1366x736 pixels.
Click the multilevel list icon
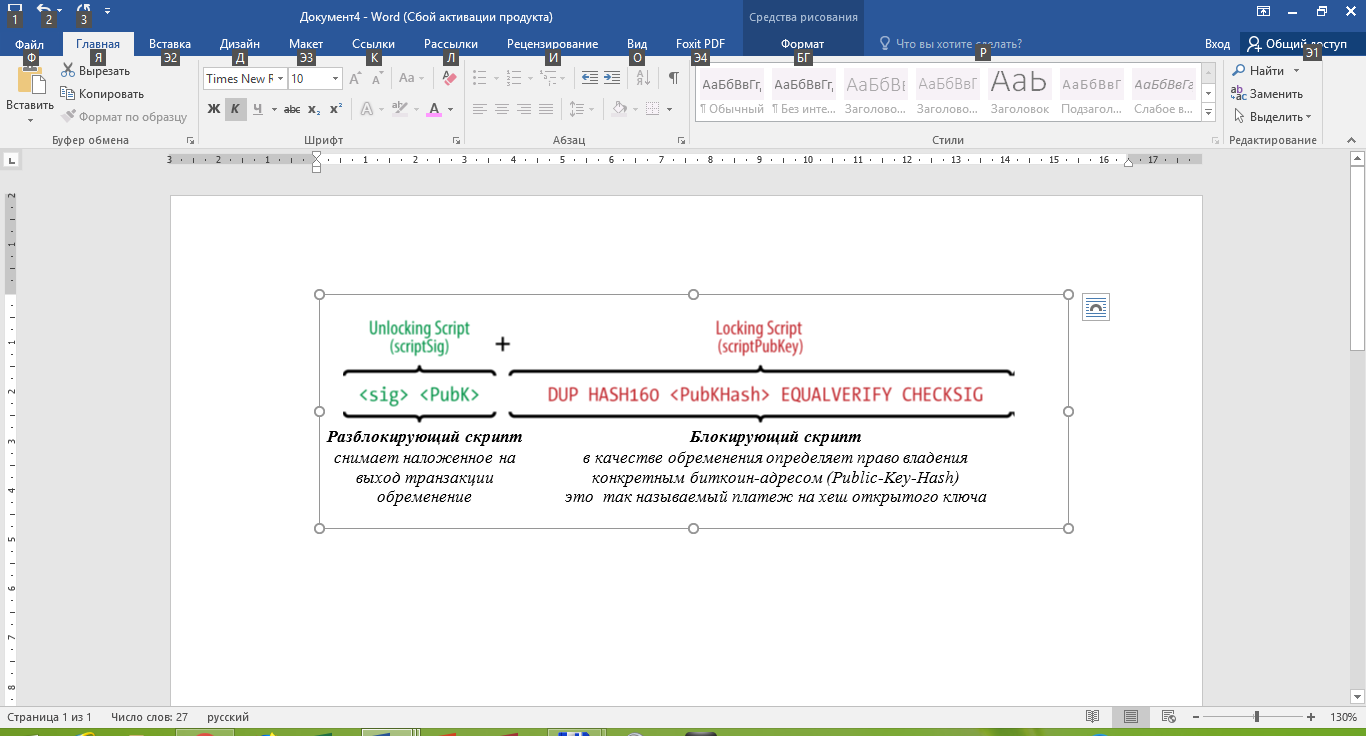(x=550, y=78)
